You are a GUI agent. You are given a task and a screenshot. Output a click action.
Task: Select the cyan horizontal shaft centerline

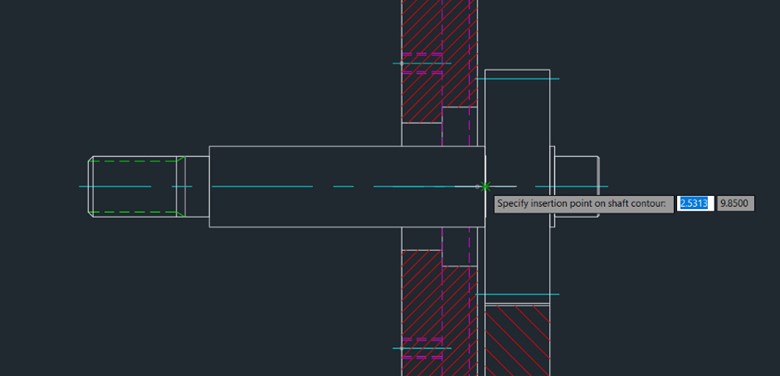coord(343,187)
